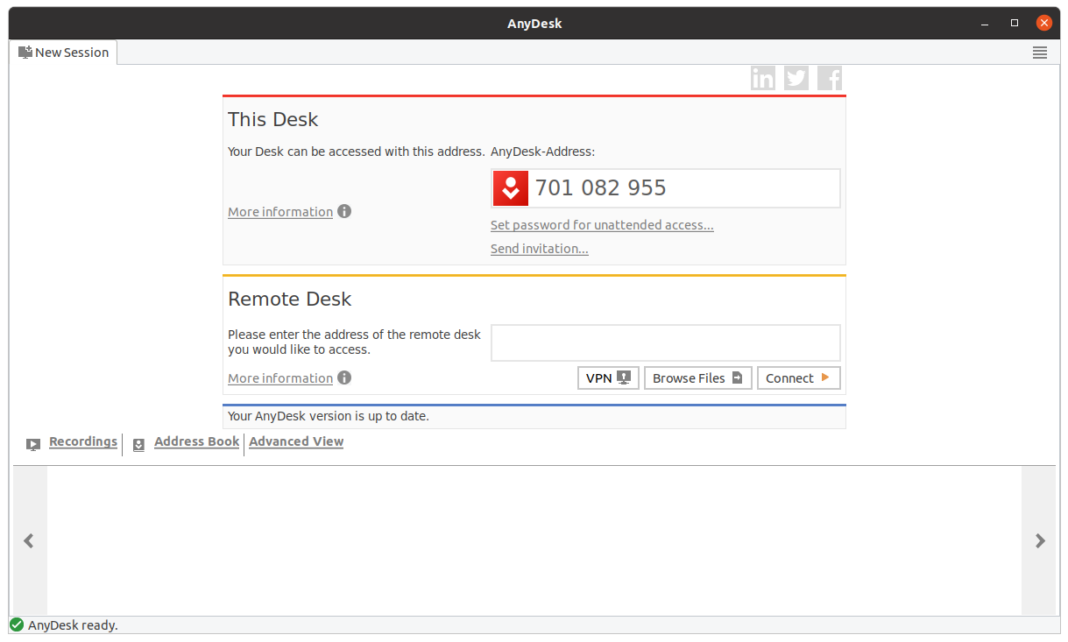The width and height of the screenshot is (1068, 642).
Task: Click the info icon under Remote Desk
Action: (344, 378)
